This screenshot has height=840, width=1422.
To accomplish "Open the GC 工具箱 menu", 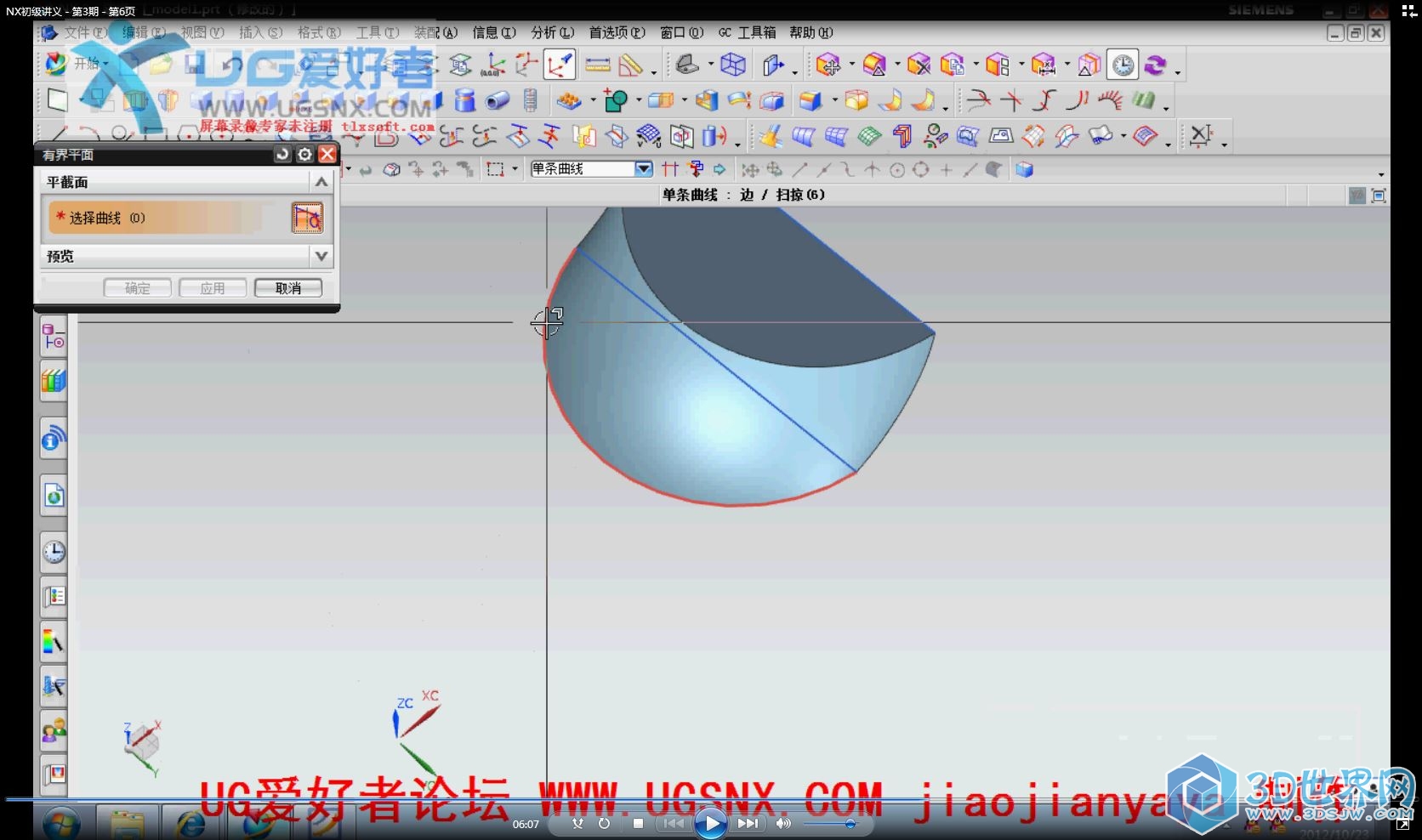I will [x=748, y=32].
